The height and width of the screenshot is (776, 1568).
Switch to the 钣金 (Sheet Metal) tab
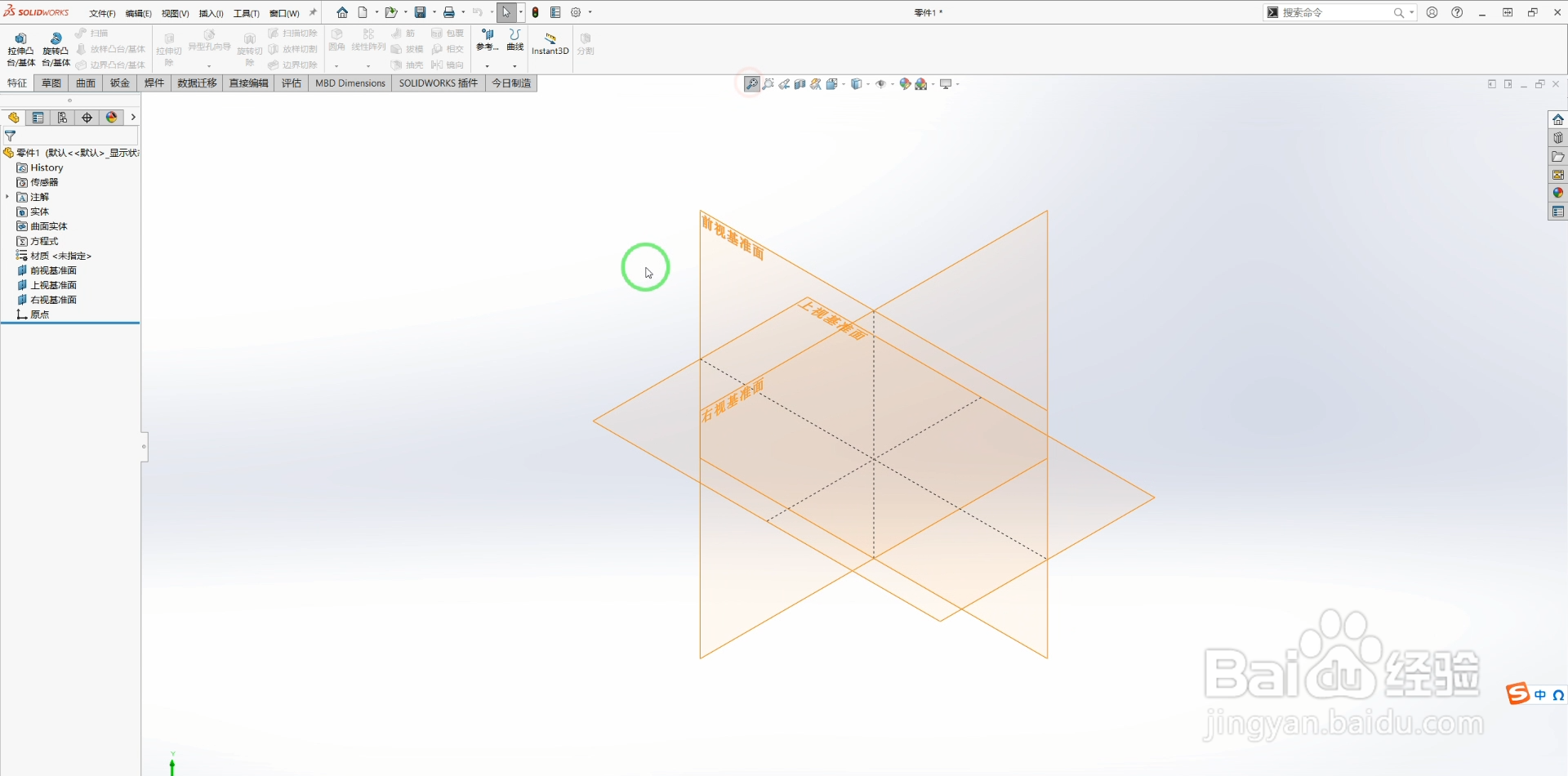coord(120,83)
